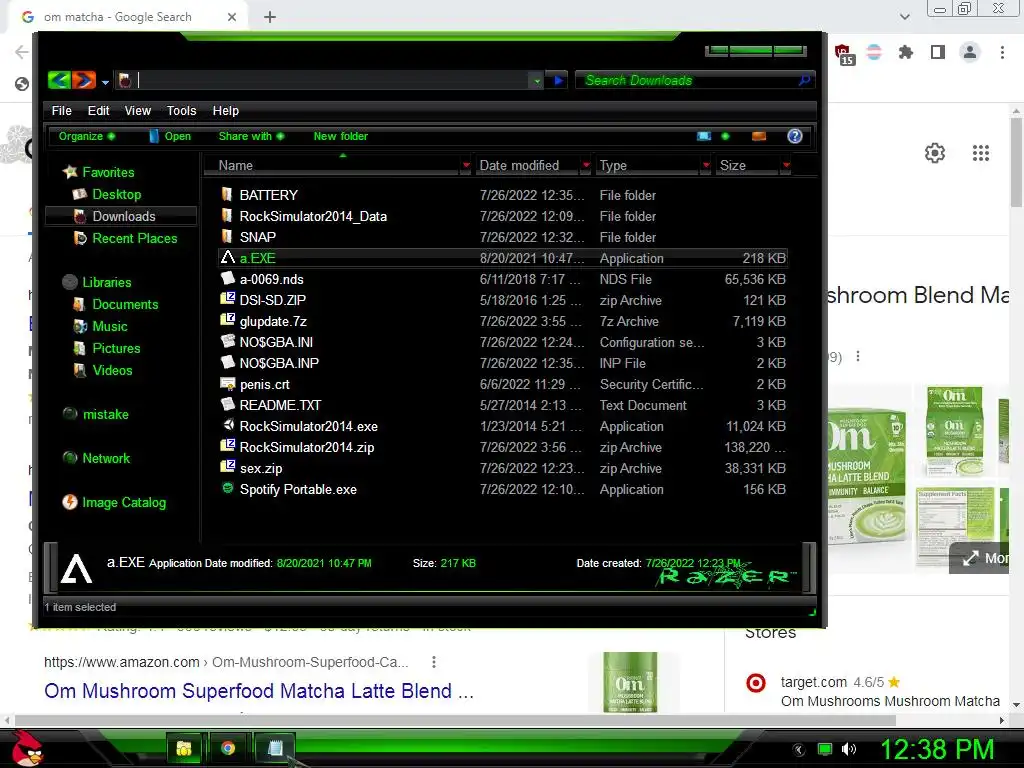Click the notepad taskbar icon
Viewport: 1024px width, 768px height.
click(274, 748)
